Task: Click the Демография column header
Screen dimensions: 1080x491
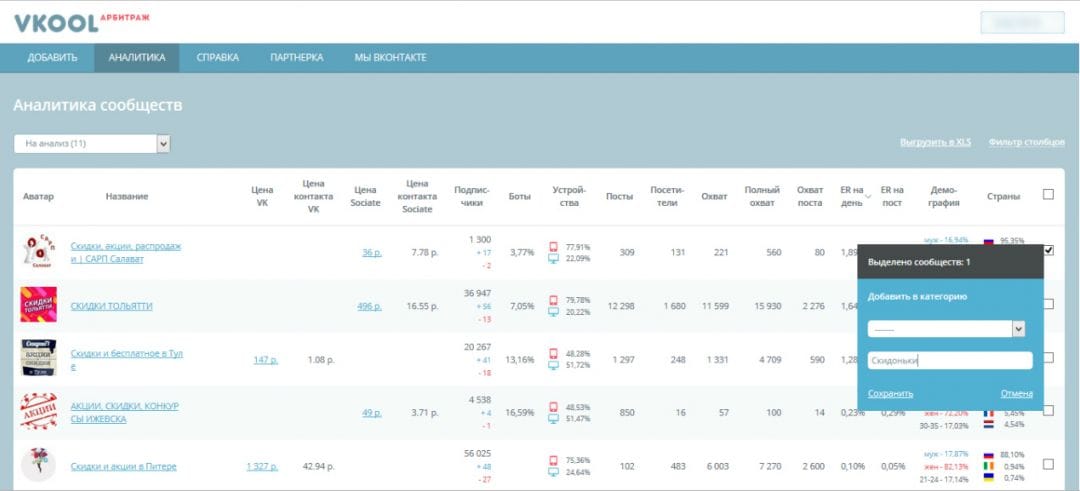Action: point(944,196)
